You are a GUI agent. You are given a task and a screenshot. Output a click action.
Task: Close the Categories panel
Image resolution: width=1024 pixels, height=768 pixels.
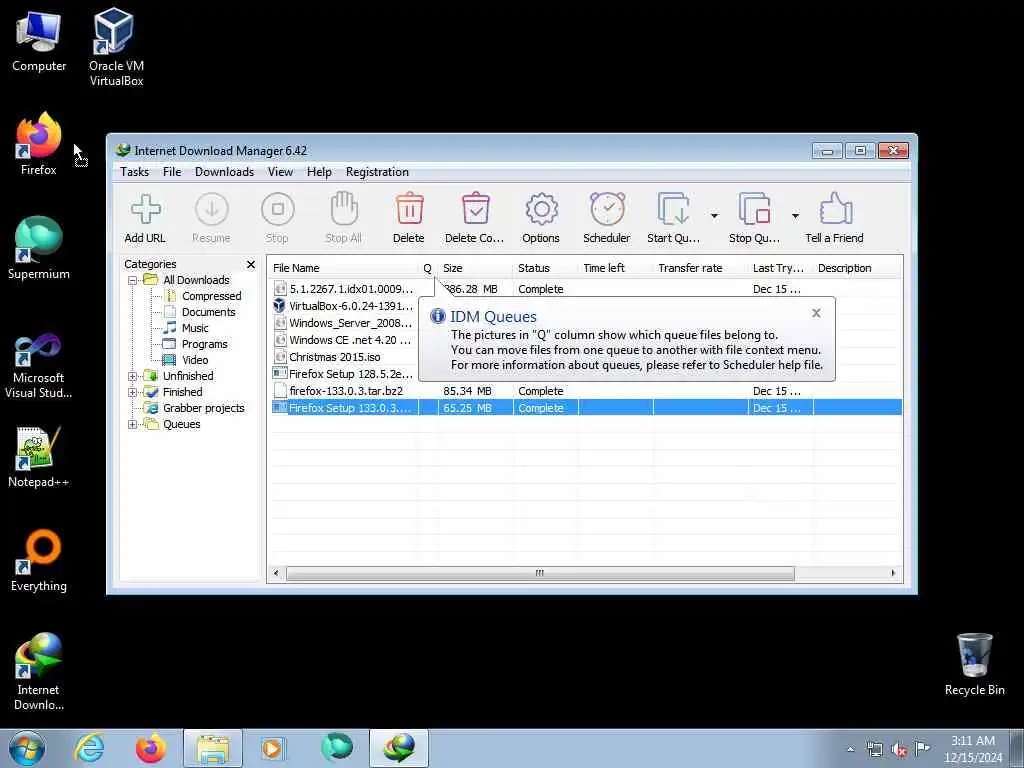tap(251, 264)
